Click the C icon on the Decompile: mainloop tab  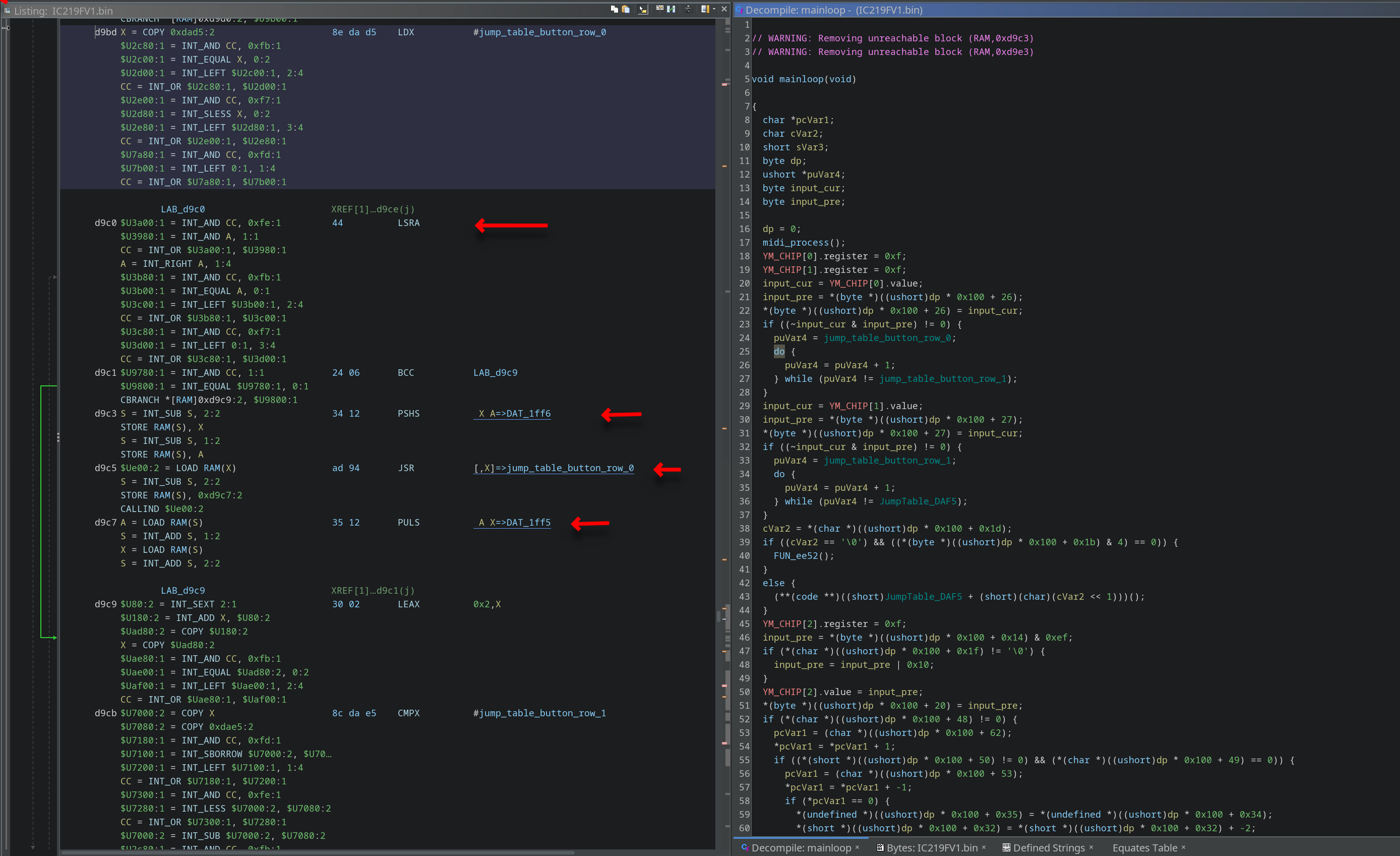point(746,847)
